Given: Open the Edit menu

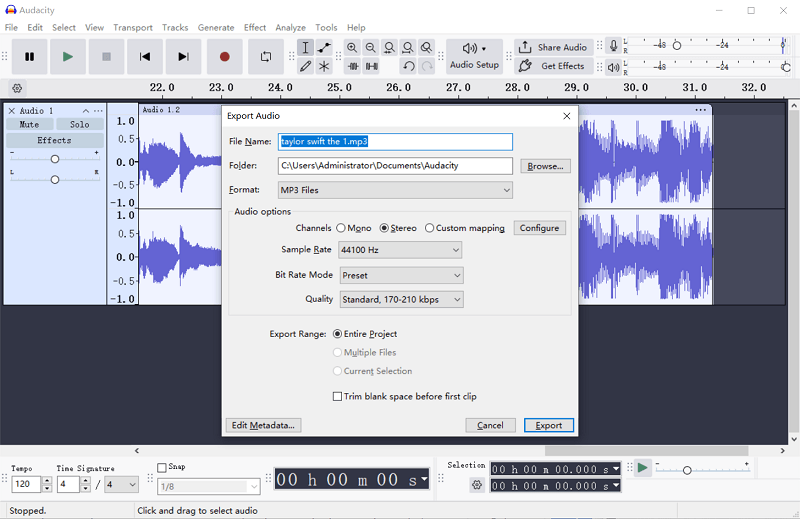Looking at the screenshot, I should (x=35, y=28).
